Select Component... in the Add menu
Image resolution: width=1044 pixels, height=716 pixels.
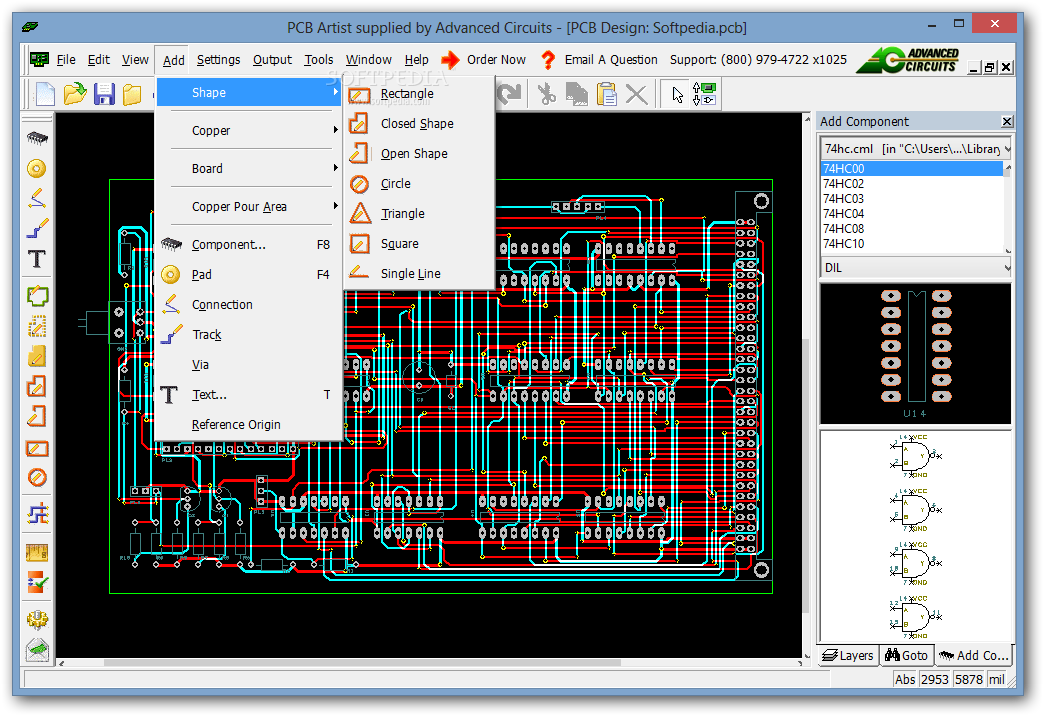249,244
